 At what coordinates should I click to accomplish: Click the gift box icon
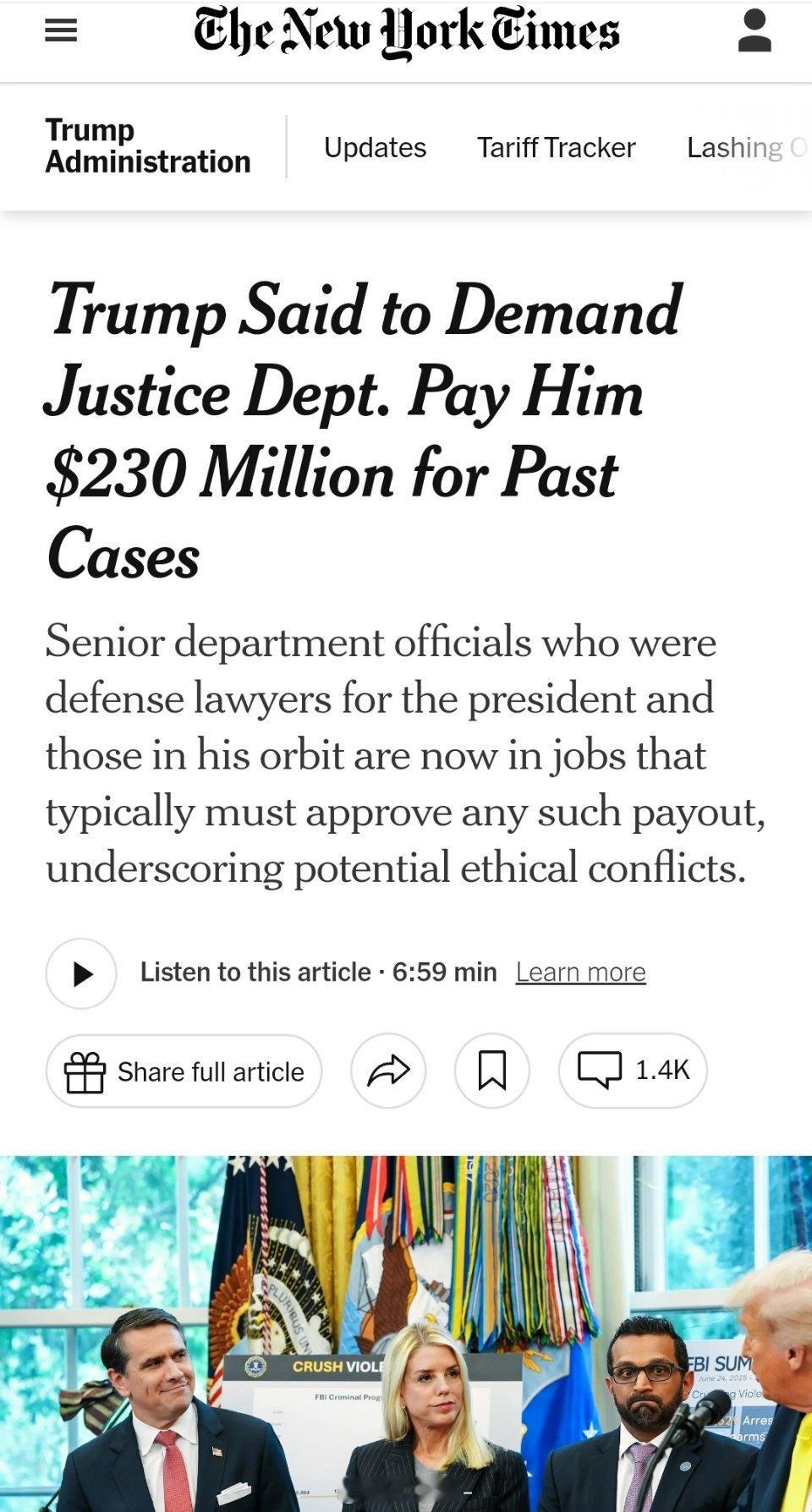pos(85,1072)
